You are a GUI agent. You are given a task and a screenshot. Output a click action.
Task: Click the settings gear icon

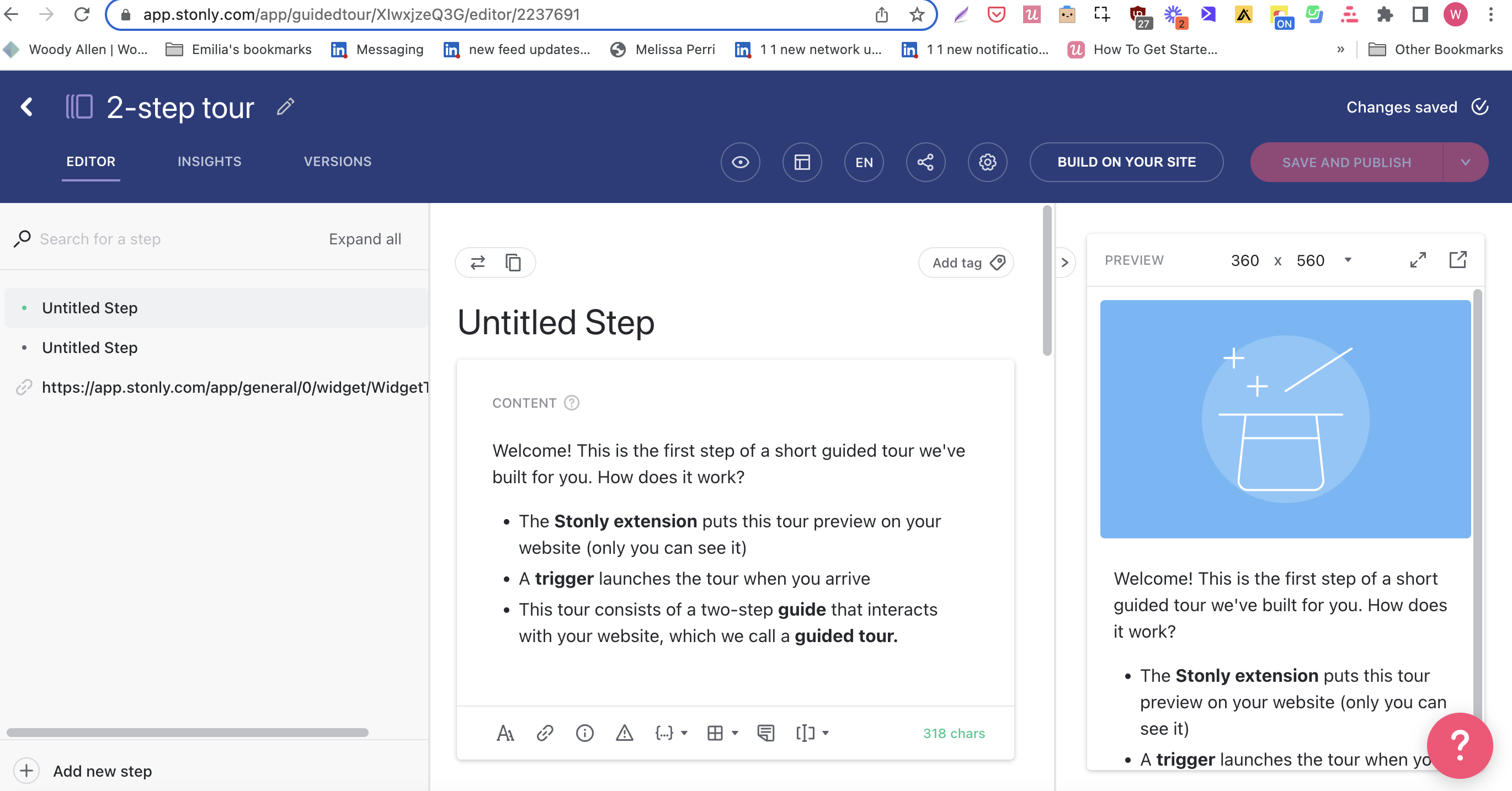(x=986, y=161)
